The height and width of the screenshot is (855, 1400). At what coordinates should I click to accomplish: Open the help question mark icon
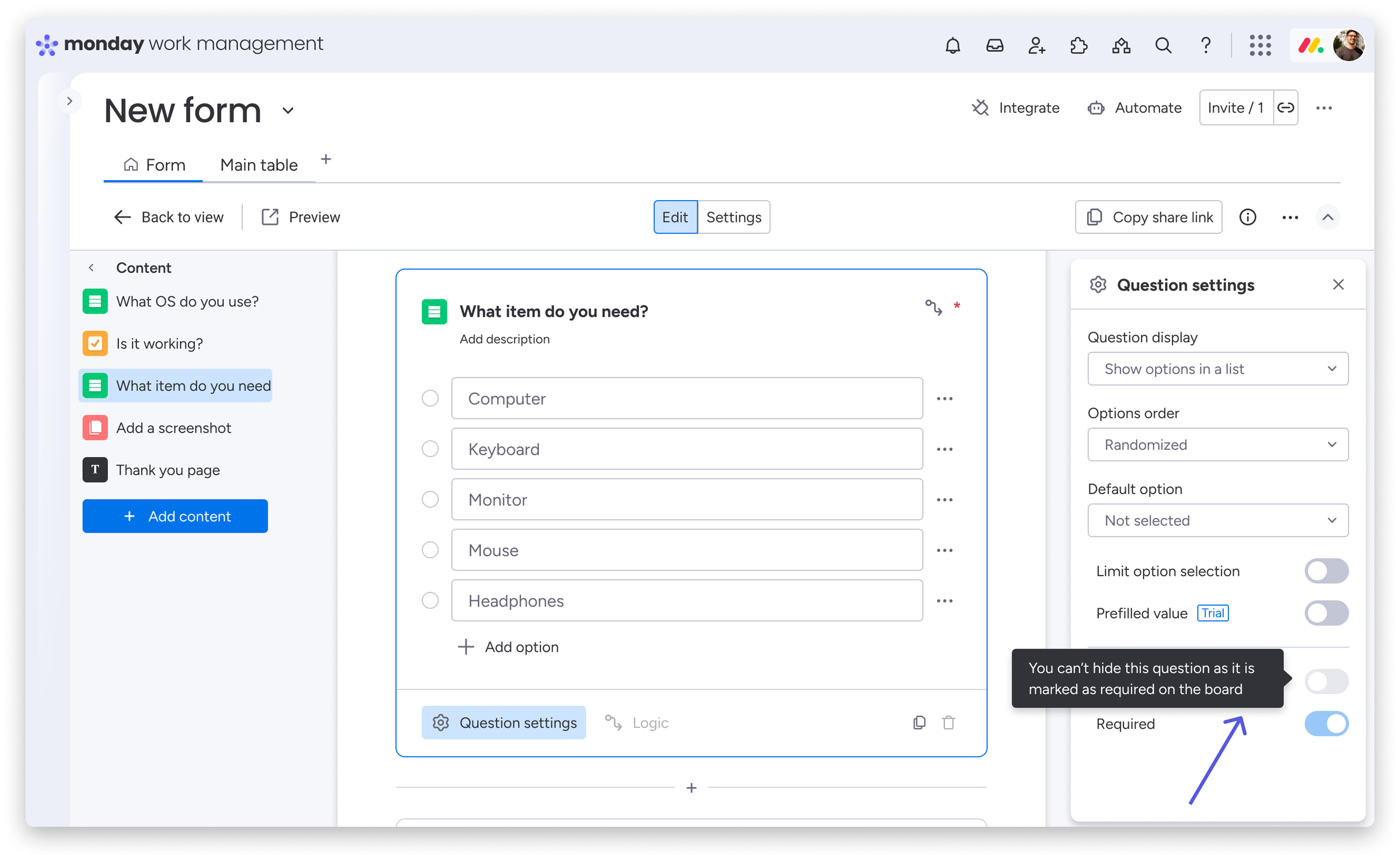[x=1205, y=45]
